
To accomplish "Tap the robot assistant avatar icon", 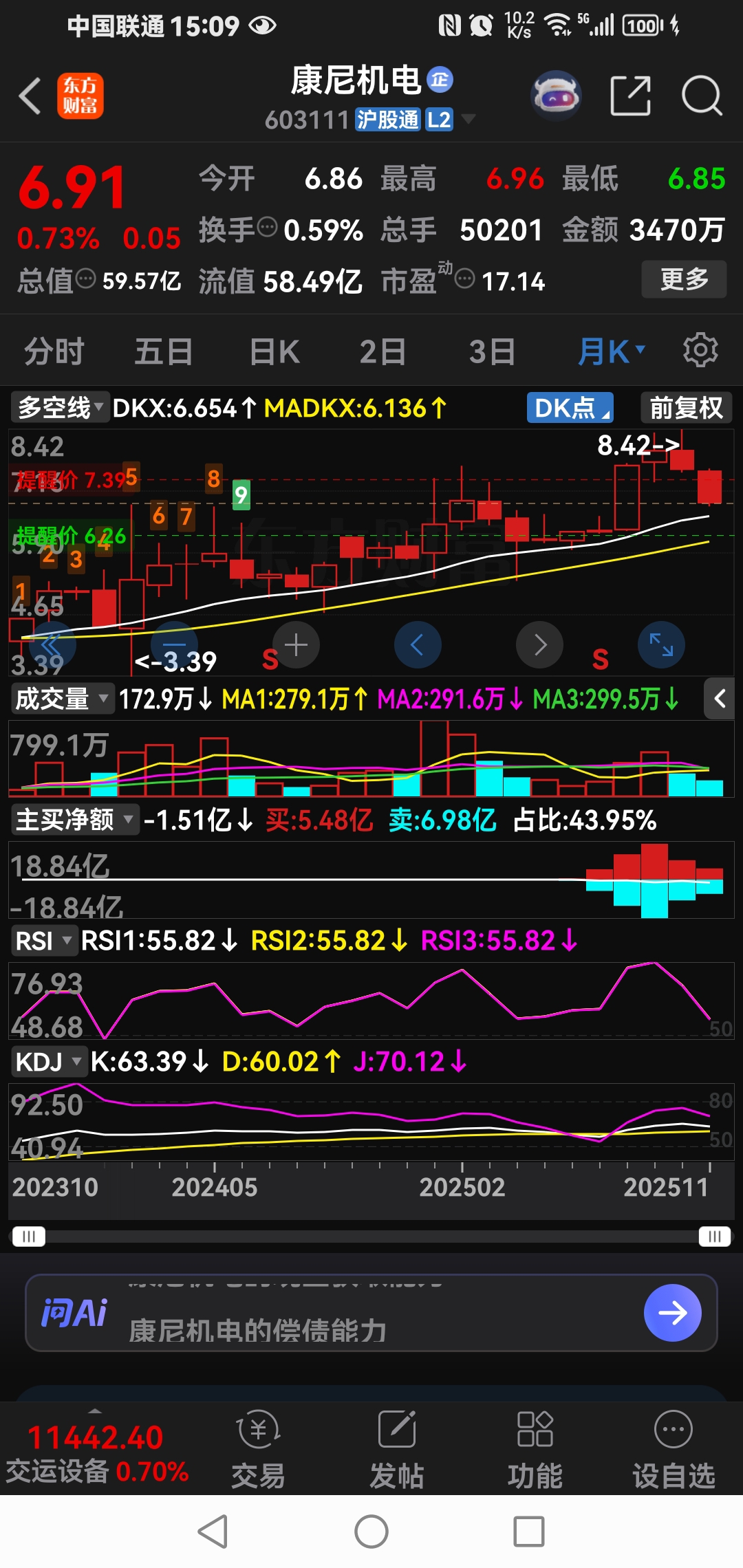I will [x=556, y=96].
